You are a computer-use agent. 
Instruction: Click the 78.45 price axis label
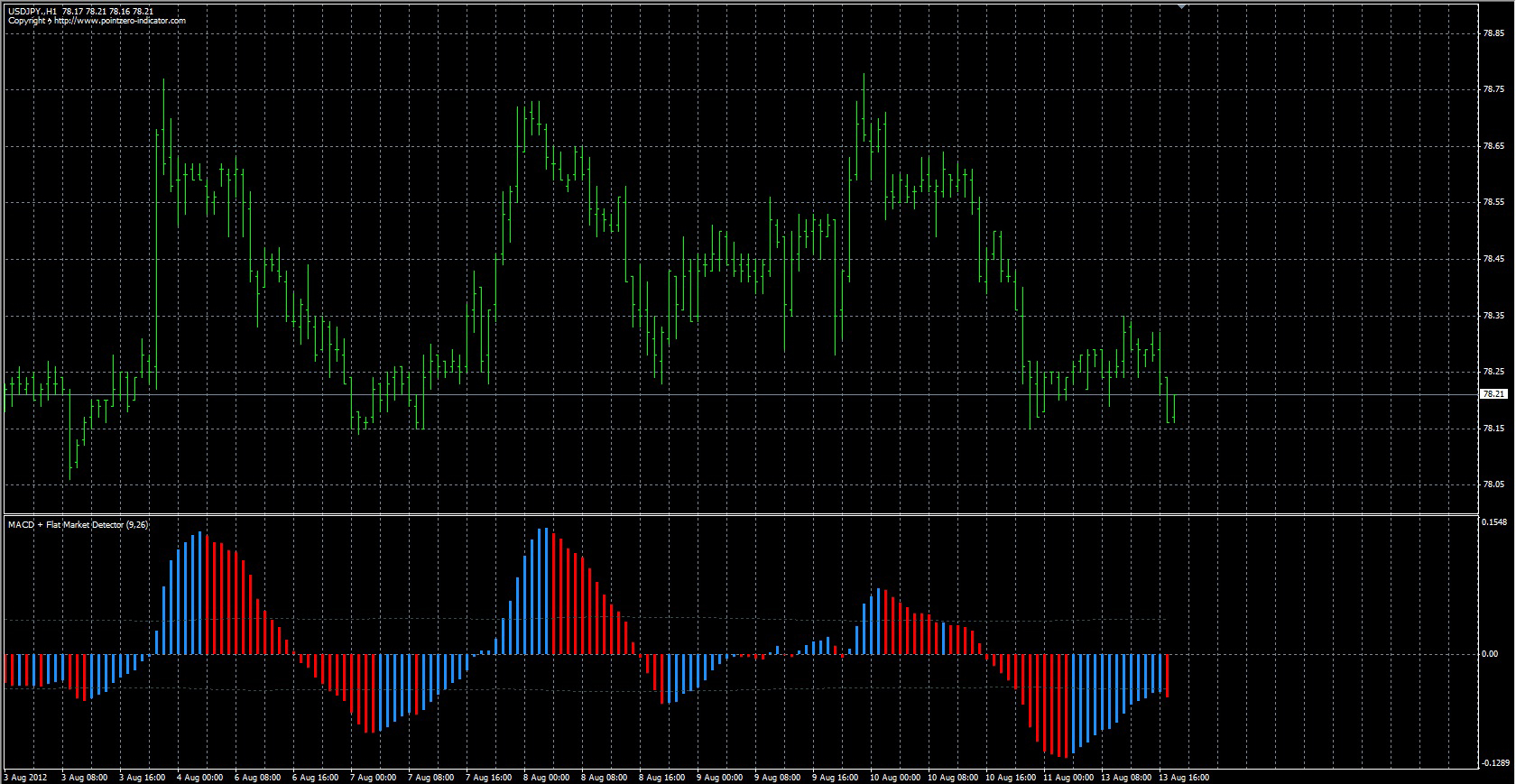pos(1493,259)
